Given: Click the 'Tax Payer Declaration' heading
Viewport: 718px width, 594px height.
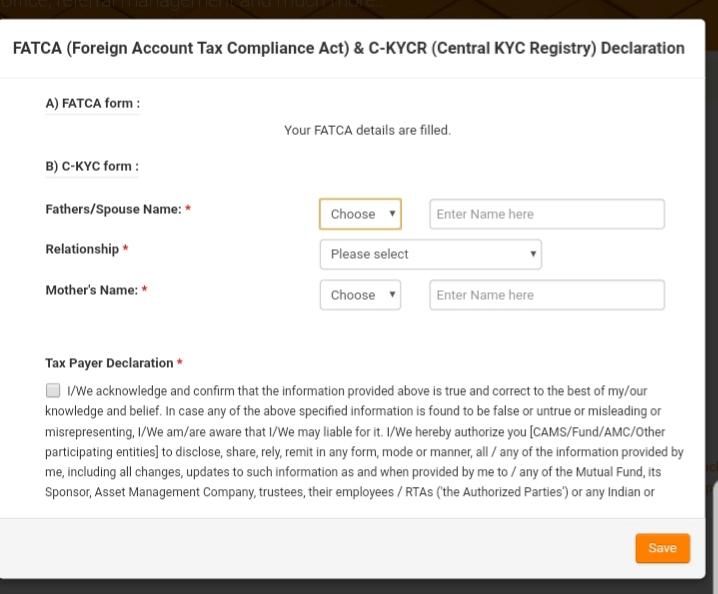Looking at the screenshot, I should 109,363.
